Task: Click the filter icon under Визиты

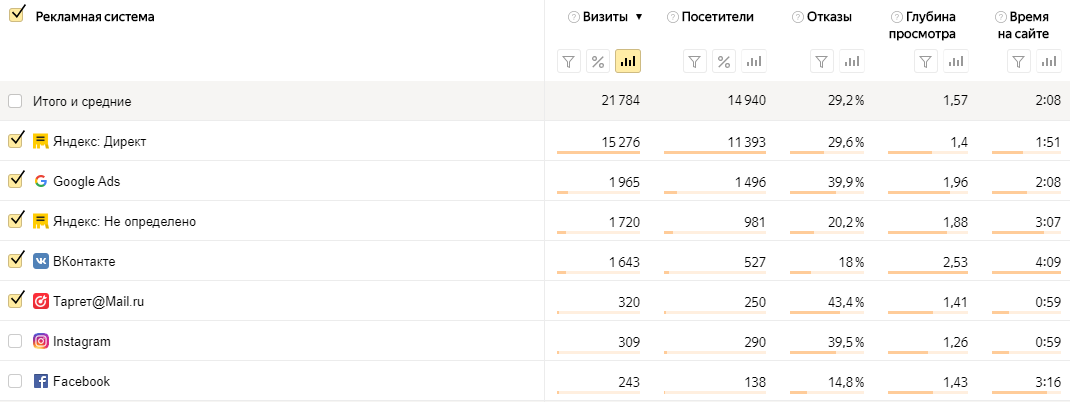Action: point(568,62)
